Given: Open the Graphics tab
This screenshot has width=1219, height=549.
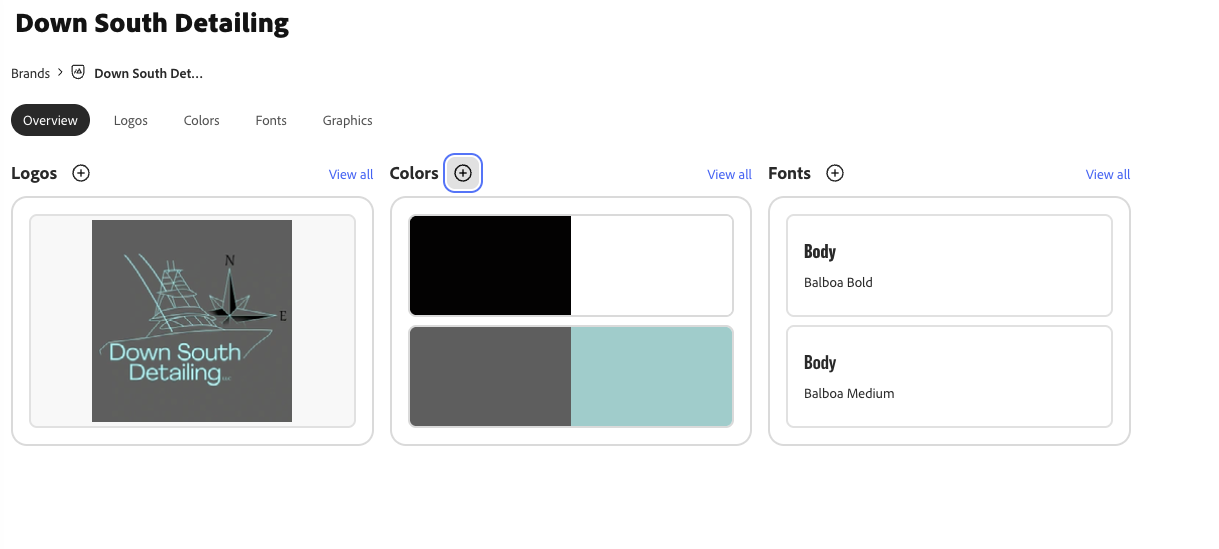Looking at the screenshot, I should pyautogui.click(x=347, y=120).
